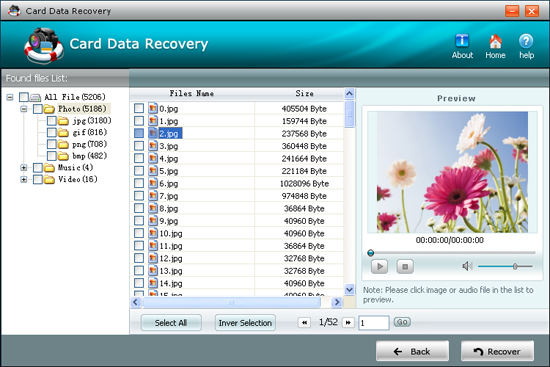Click the speaker volume icon
The width and height of the screenshot is (550, 367).
(467, 266)
